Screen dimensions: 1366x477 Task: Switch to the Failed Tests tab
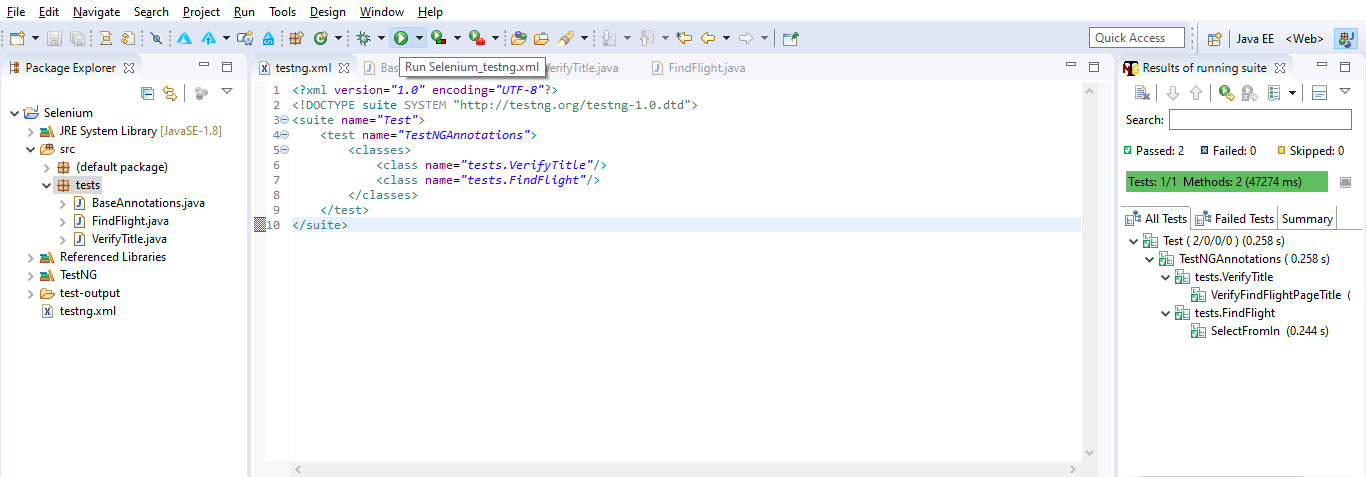(1235, 219)
